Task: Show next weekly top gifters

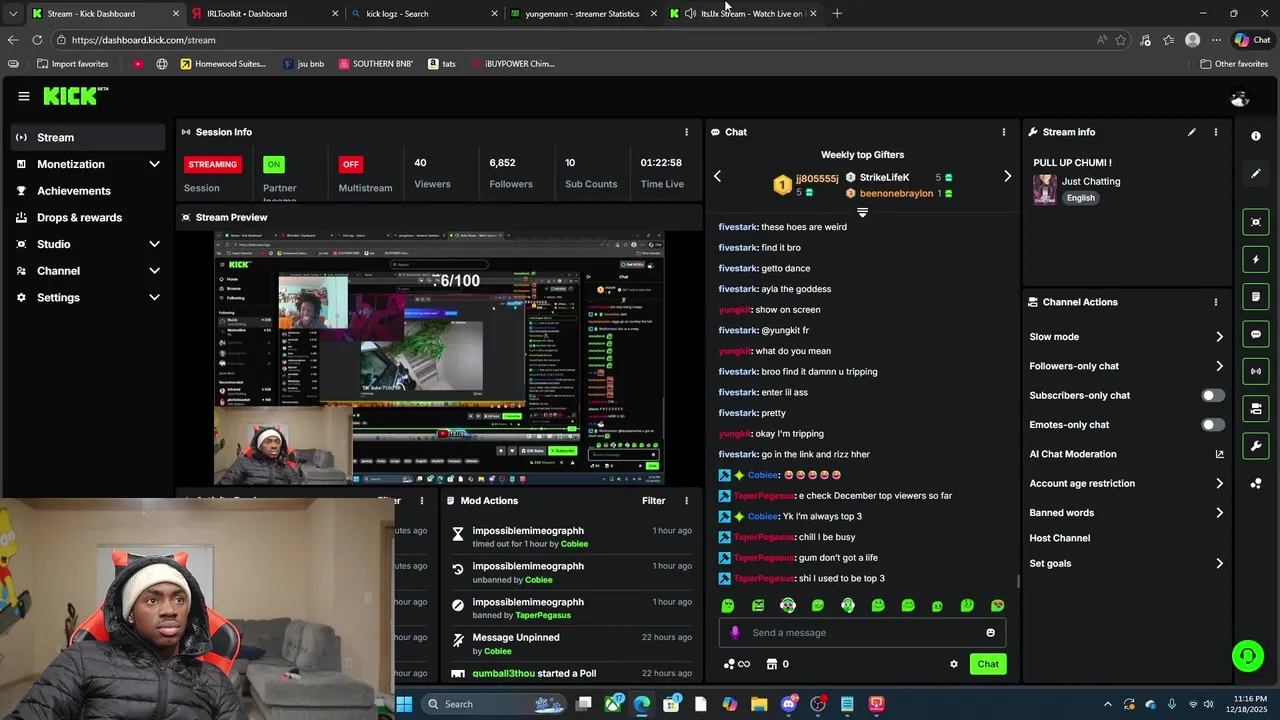Action: 1007,176
